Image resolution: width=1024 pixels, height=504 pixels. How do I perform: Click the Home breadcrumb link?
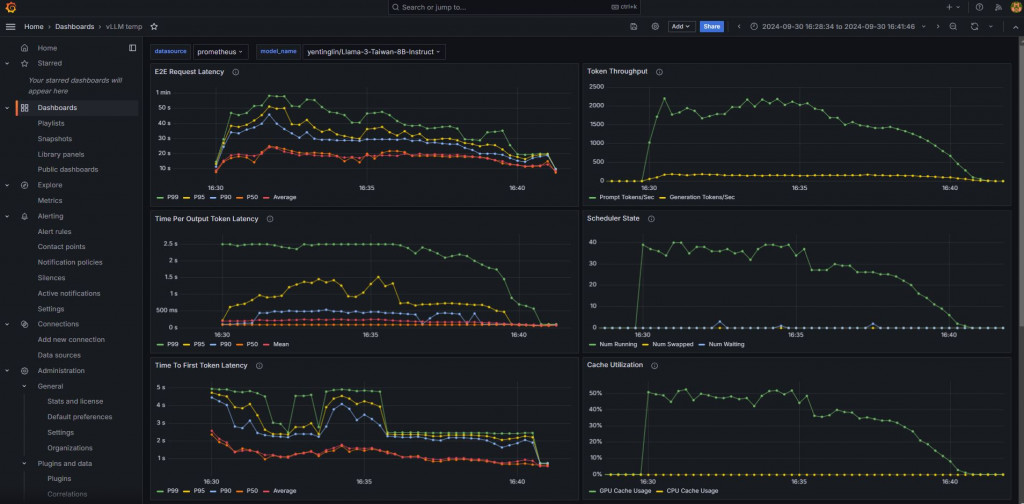34,27
